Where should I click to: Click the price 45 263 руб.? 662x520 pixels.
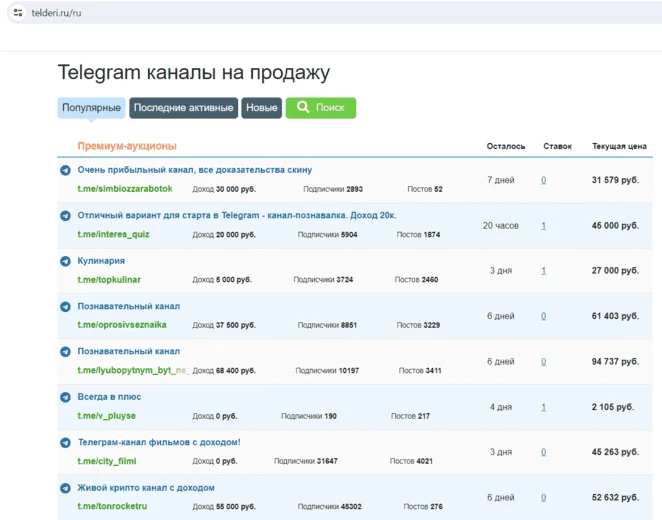(x=615, y=452)
